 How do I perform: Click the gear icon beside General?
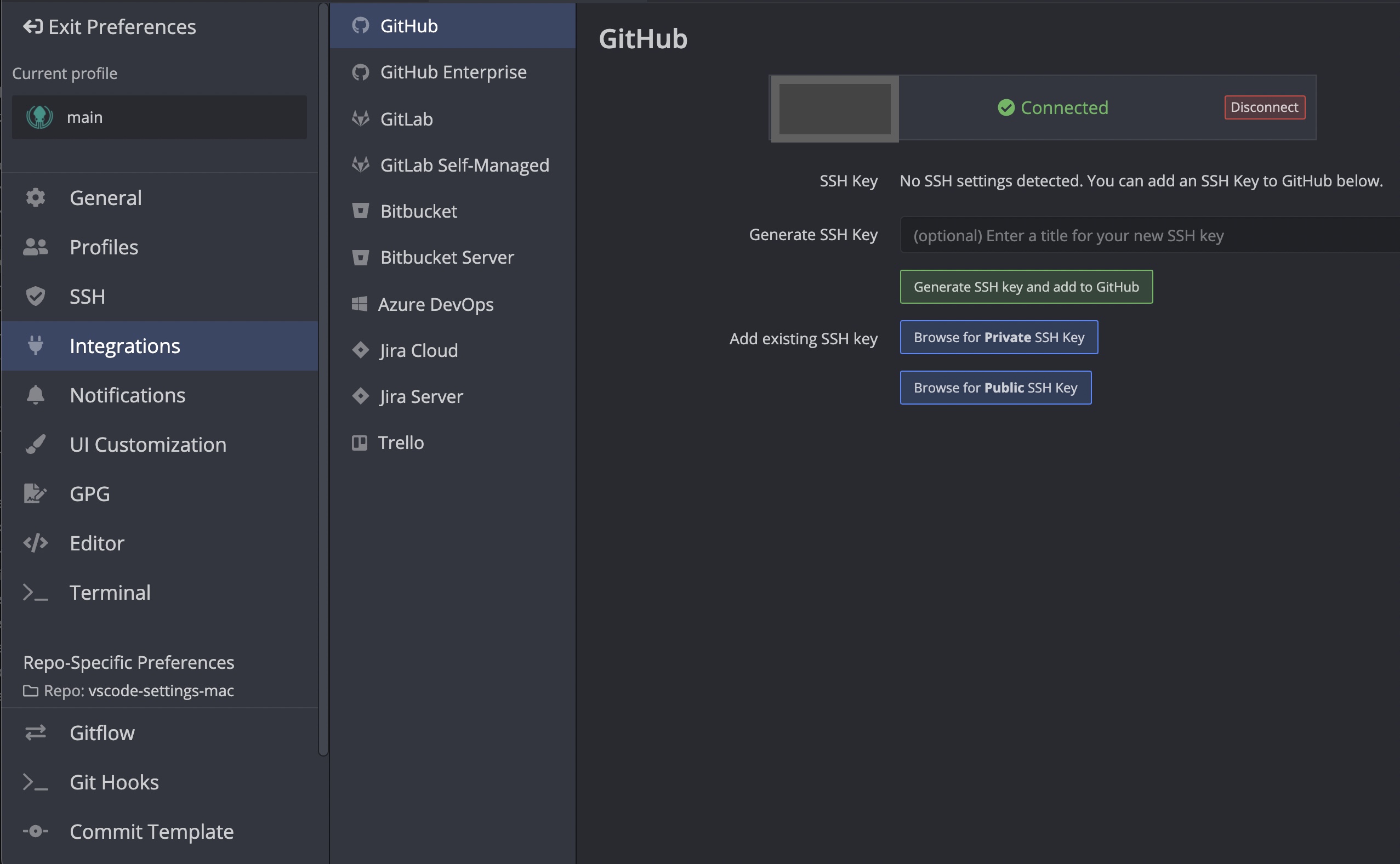tap(36, 198)
